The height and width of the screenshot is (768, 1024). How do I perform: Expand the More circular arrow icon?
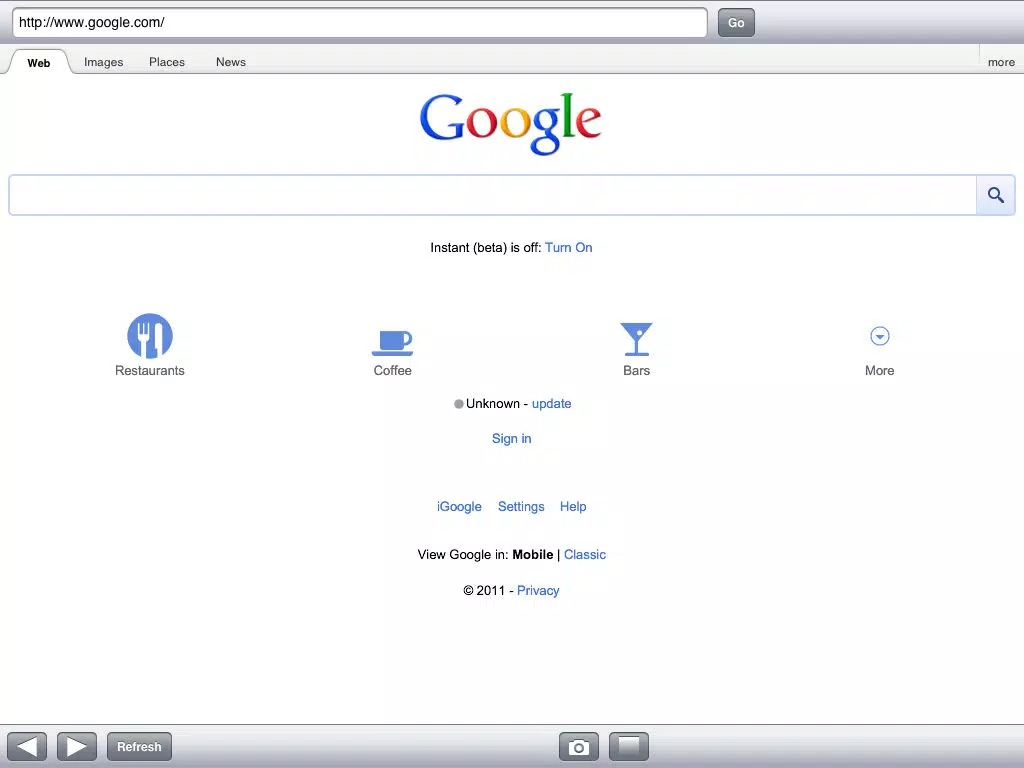[x=880, y=336]
